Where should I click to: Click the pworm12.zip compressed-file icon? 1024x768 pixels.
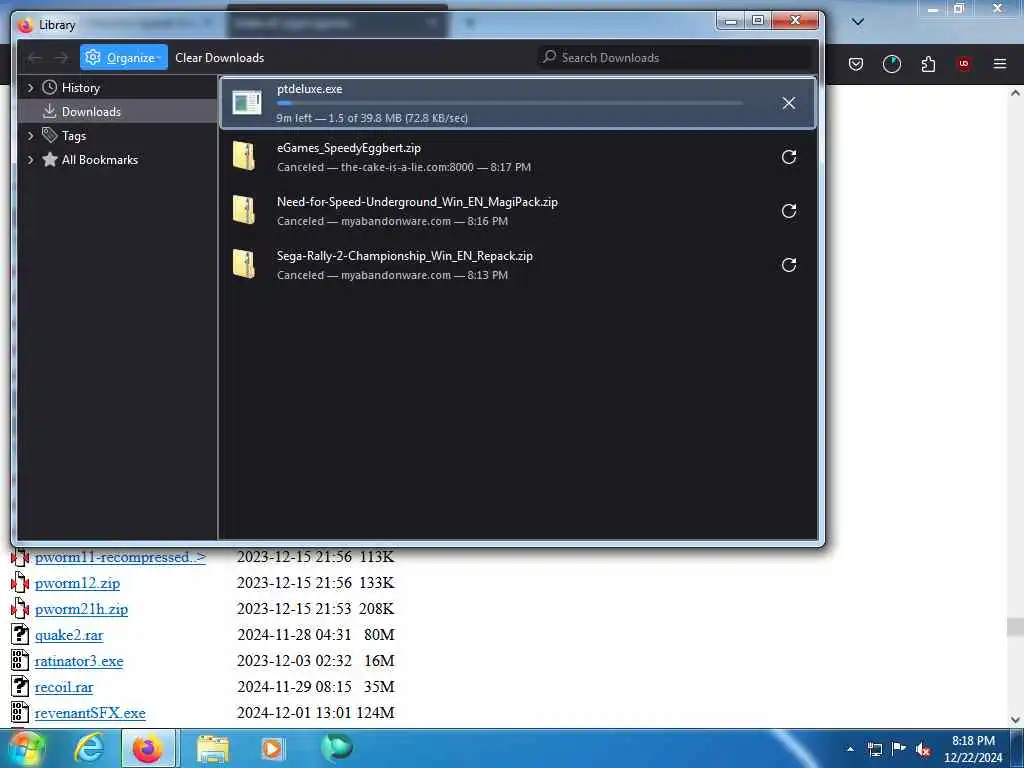(x=20, y=583)
